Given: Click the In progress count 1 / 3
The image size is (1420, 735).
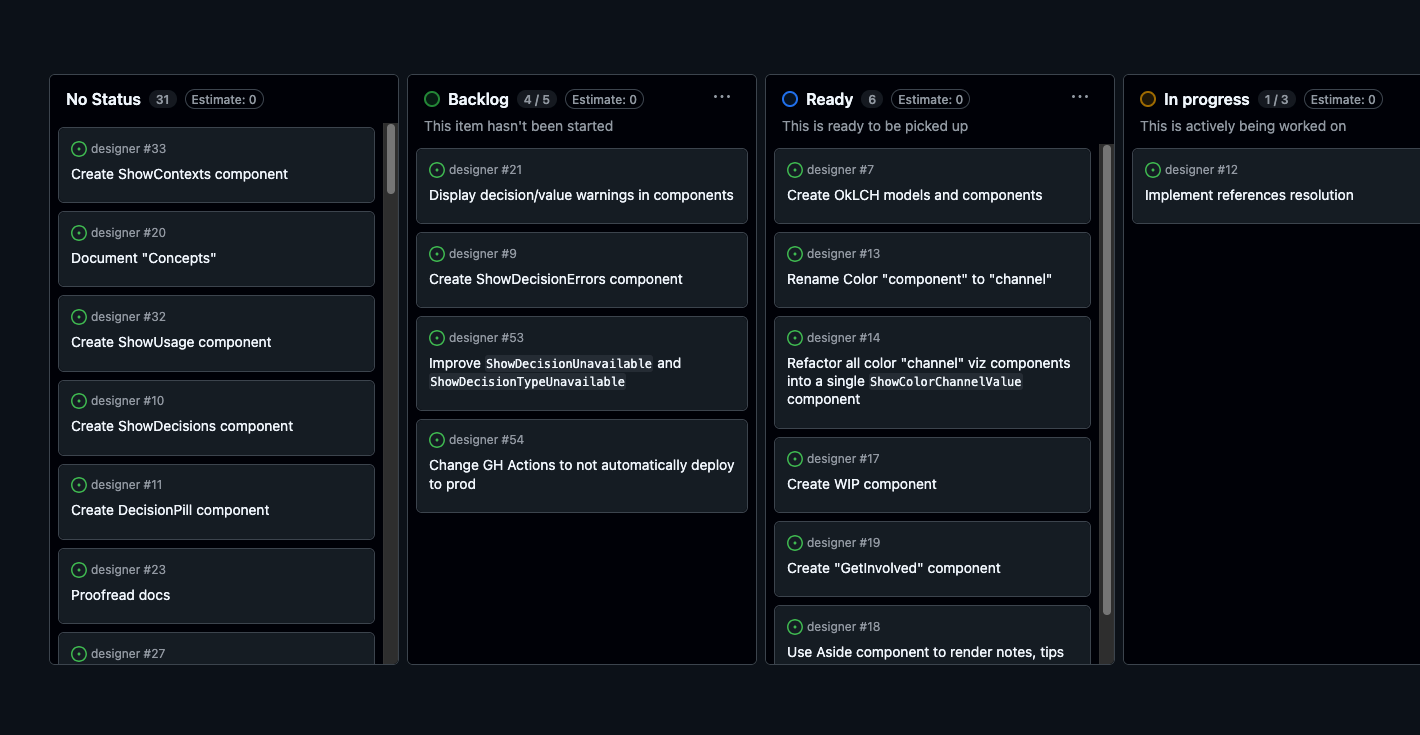Looking at the screenshot, I should point(1276,99).
